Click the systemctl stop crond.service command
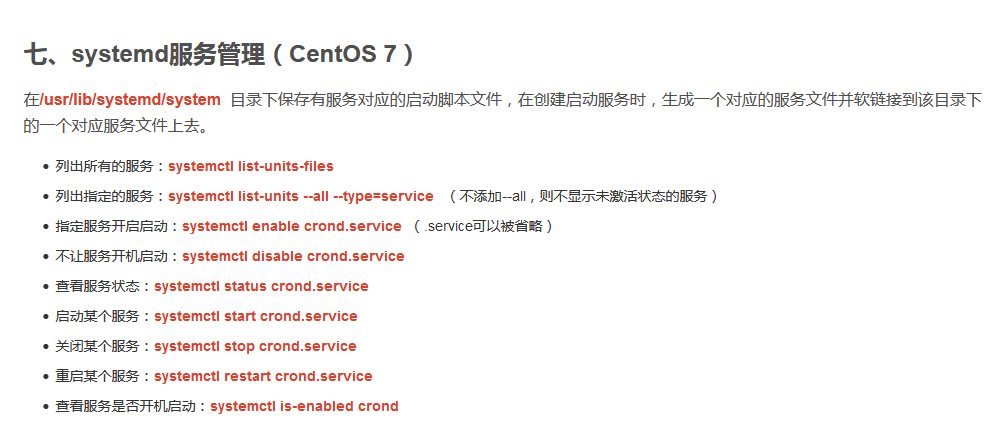The image size is (999, 447). pos(255,346)
